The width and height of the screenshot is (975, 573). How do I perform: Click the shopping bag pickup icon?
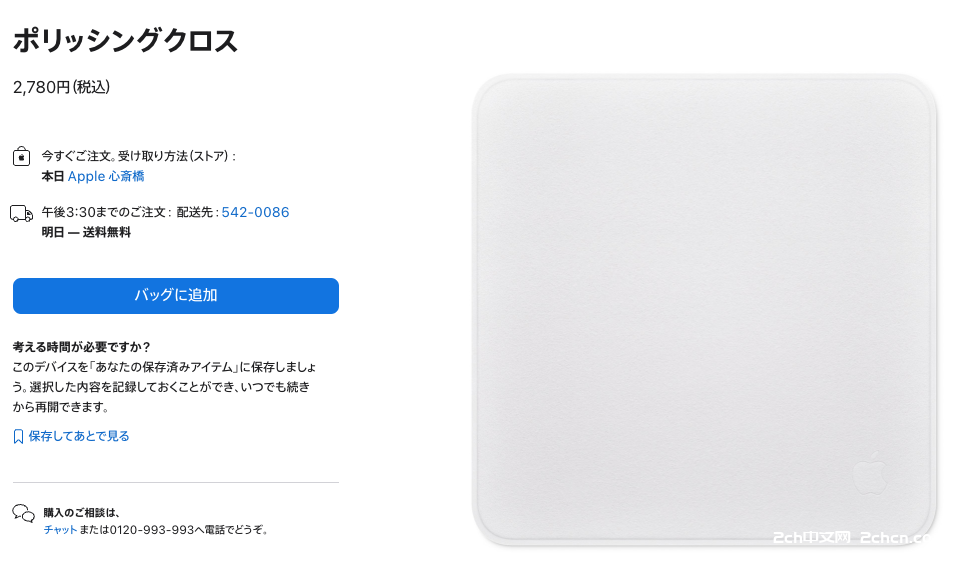coord(21,156)
